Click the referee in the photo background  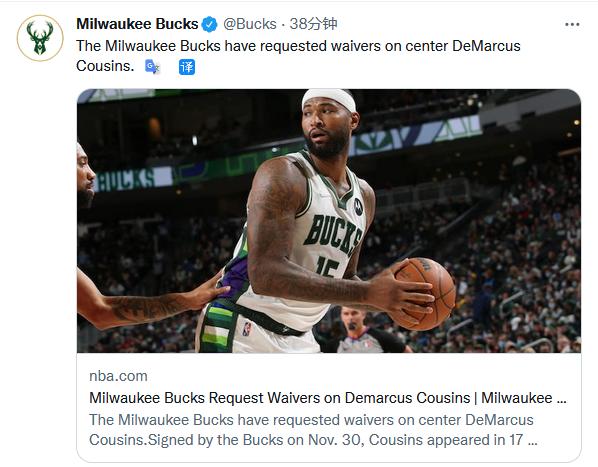point(358,331)
